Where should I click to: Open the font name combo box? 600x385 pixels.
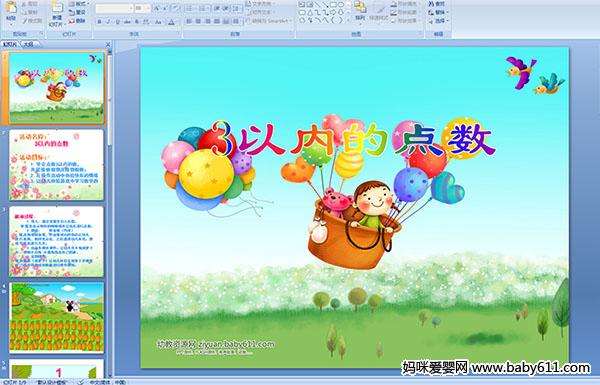(114, 8)
